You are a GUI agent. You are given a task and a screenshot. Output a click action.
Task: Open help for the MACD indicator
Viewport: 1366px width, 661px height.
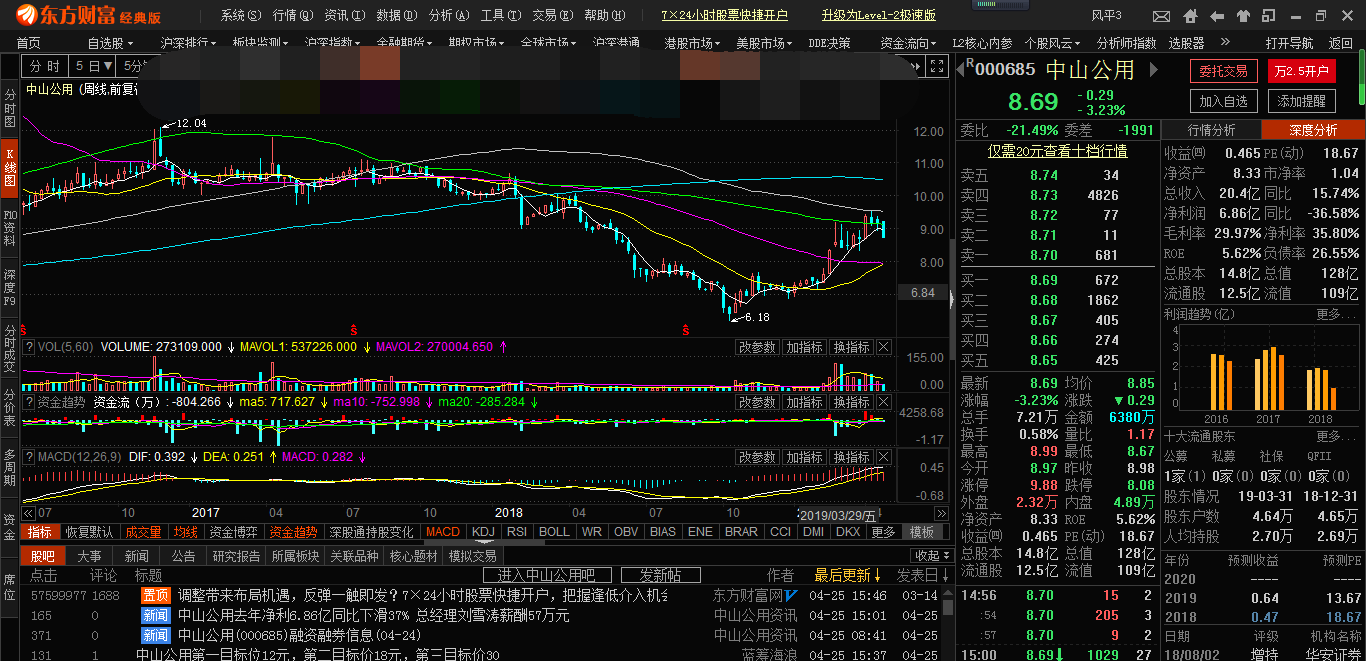[x=29, y=457]
